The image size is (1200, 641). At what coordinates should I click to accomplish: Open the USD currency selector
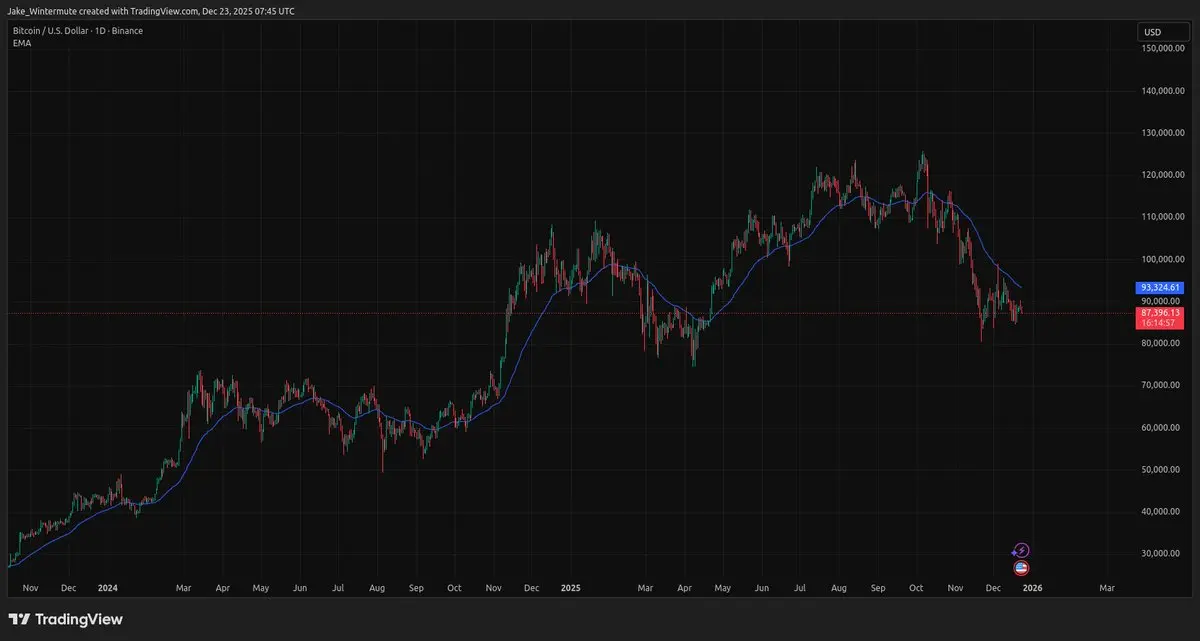click(1164, 33)
